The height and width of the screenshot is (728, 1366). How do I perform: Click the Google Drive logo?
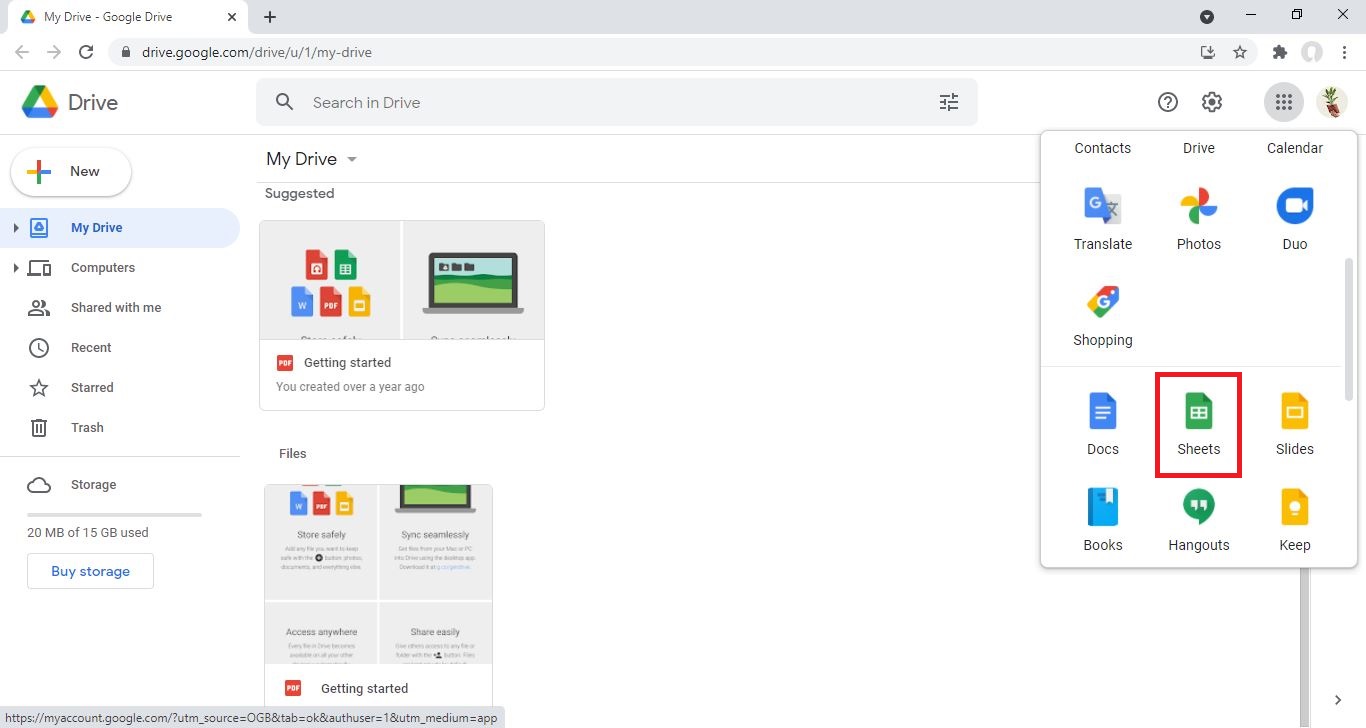[x=69, y=102]
